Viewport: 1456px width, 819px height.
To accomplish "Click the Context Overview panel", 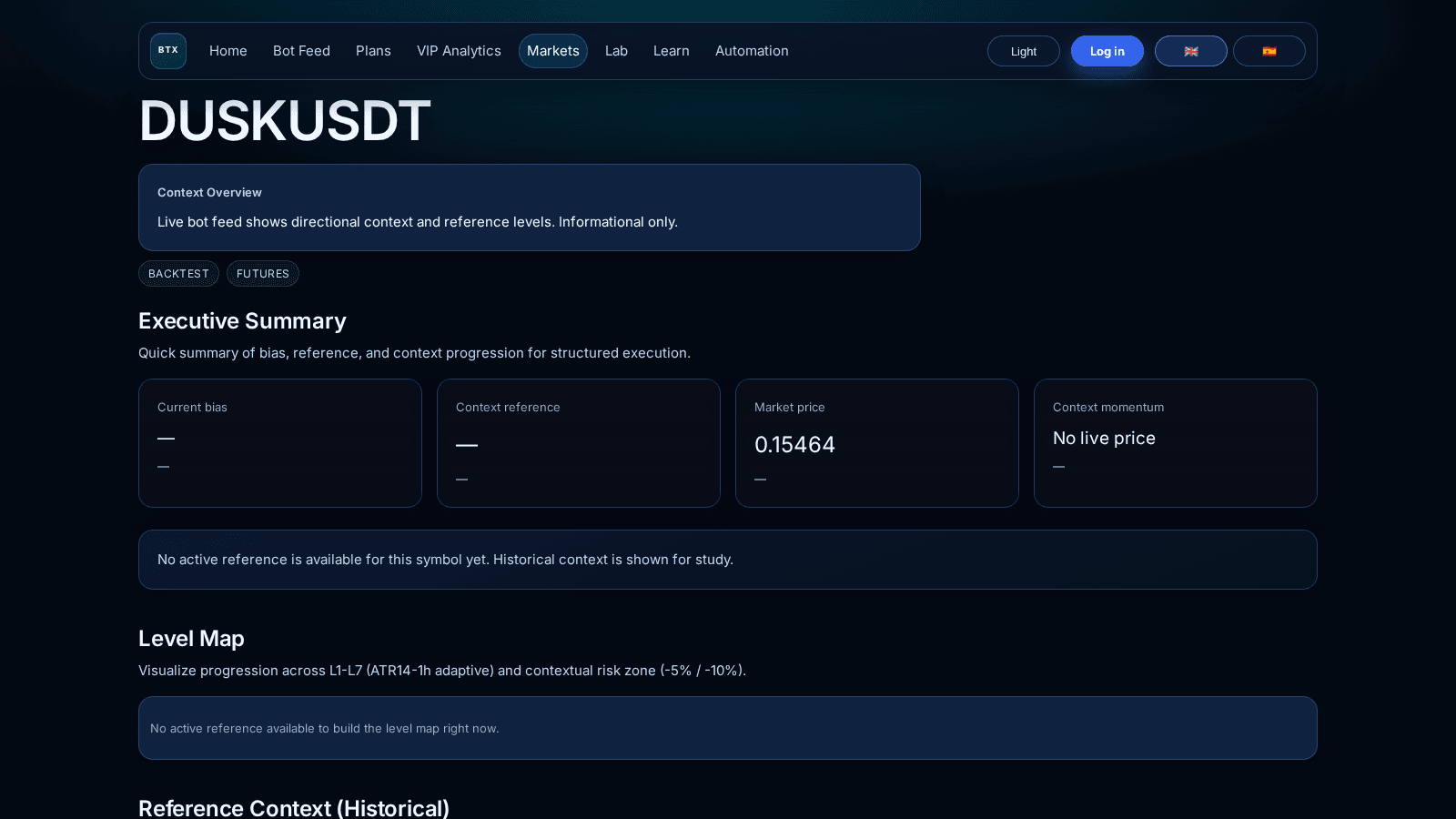I will pyautogui.click(x=529, y=207).
